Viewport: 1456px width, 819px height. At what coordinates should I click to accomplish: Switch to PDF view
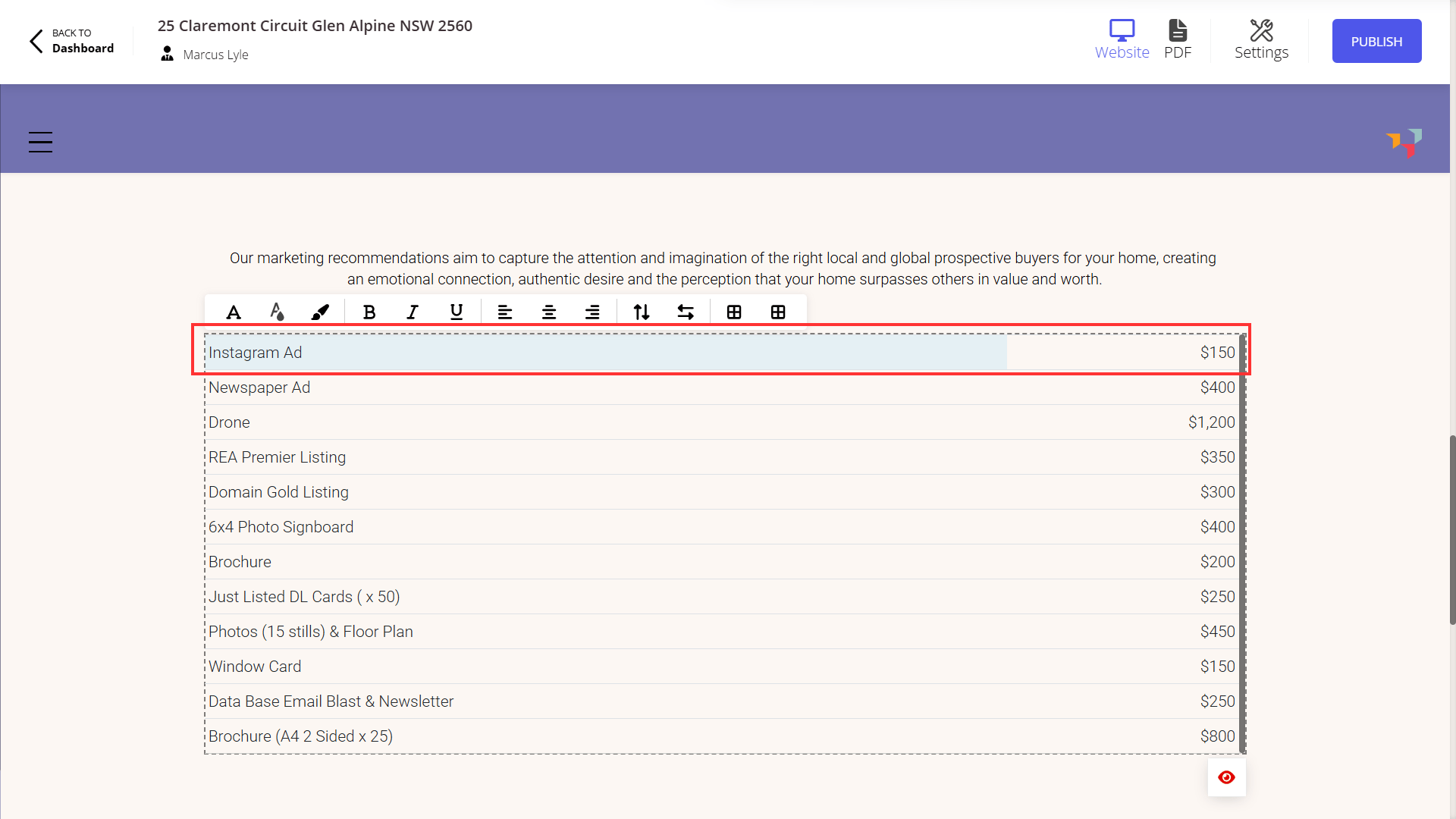[1178, 40]
